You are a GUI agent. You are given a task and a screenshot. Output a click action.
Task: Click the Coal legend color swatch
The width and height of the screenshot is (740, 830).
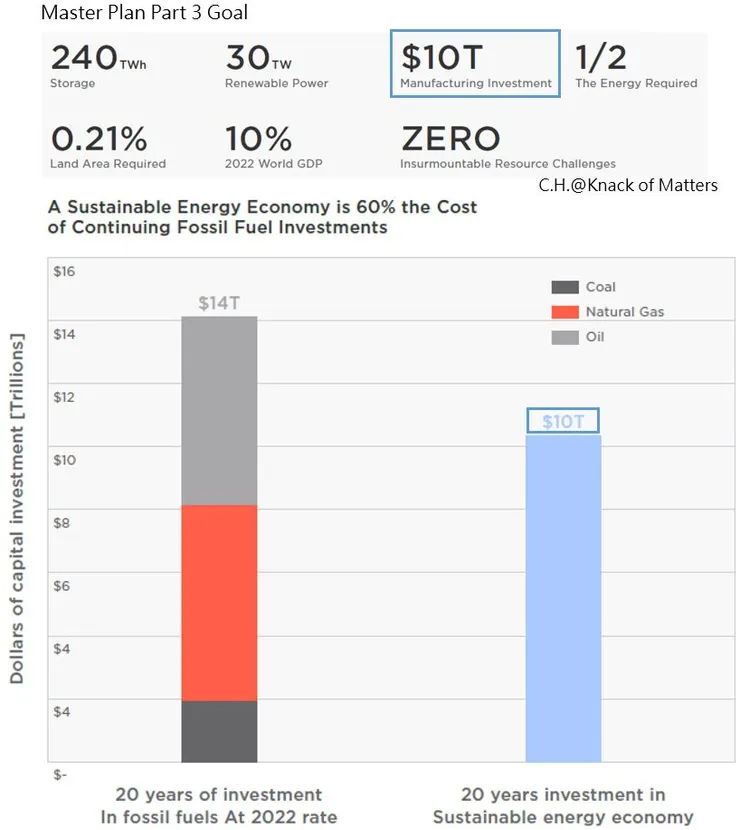[565, 287]
